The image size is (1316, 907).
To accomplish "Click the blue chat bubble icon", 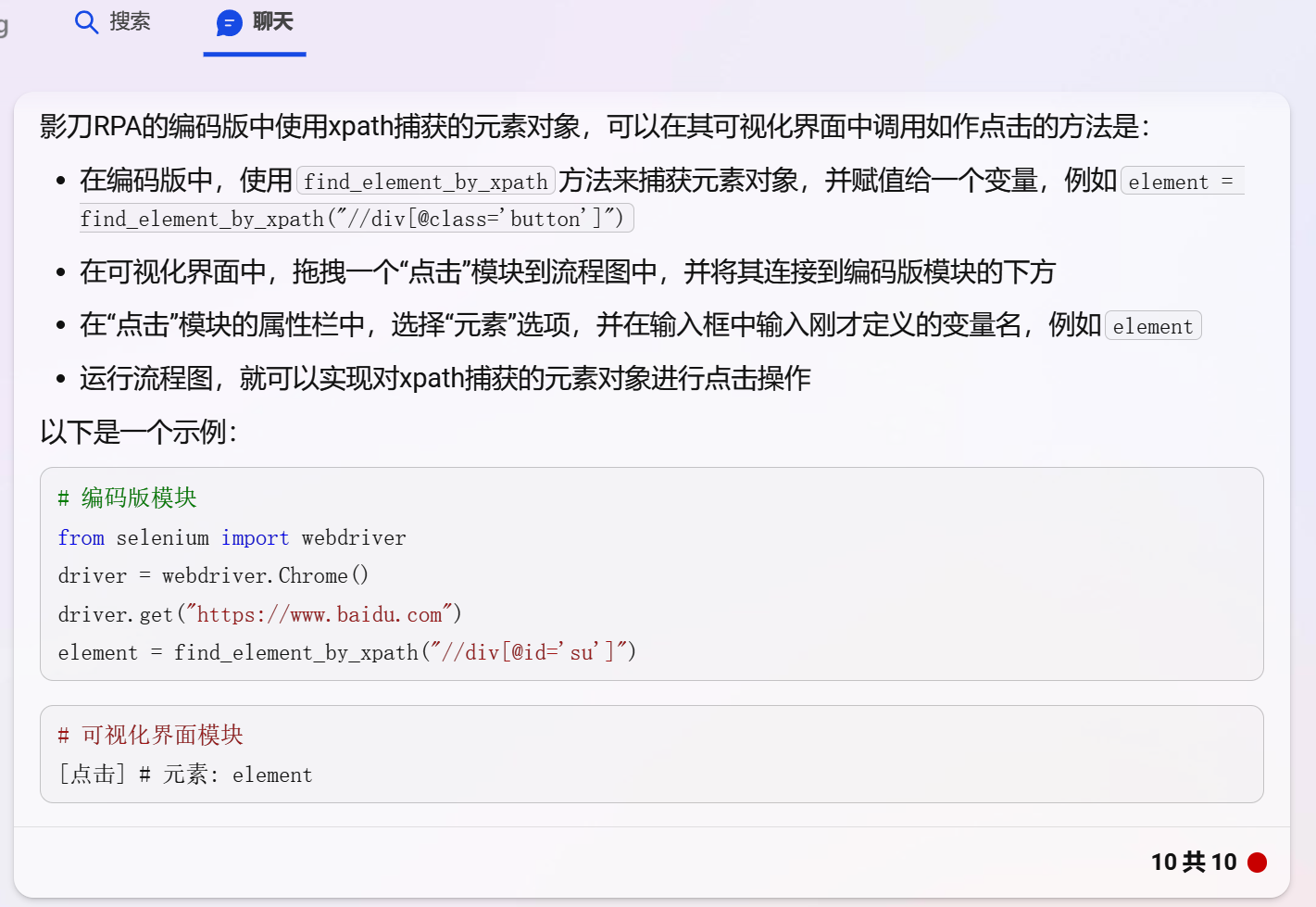I will pyautogui.click(x=229, y=23).
